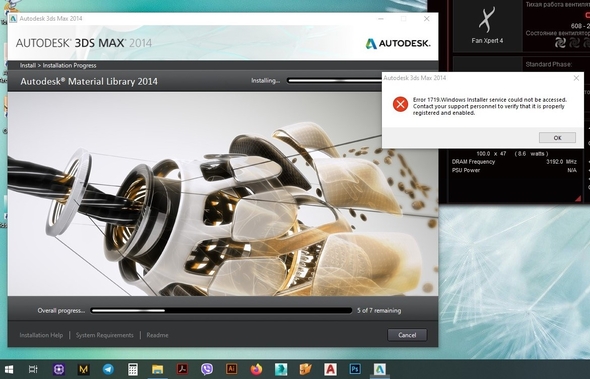Open the Windows Start menu
Viewport: 590px width, 379px height.
point(9,369)
